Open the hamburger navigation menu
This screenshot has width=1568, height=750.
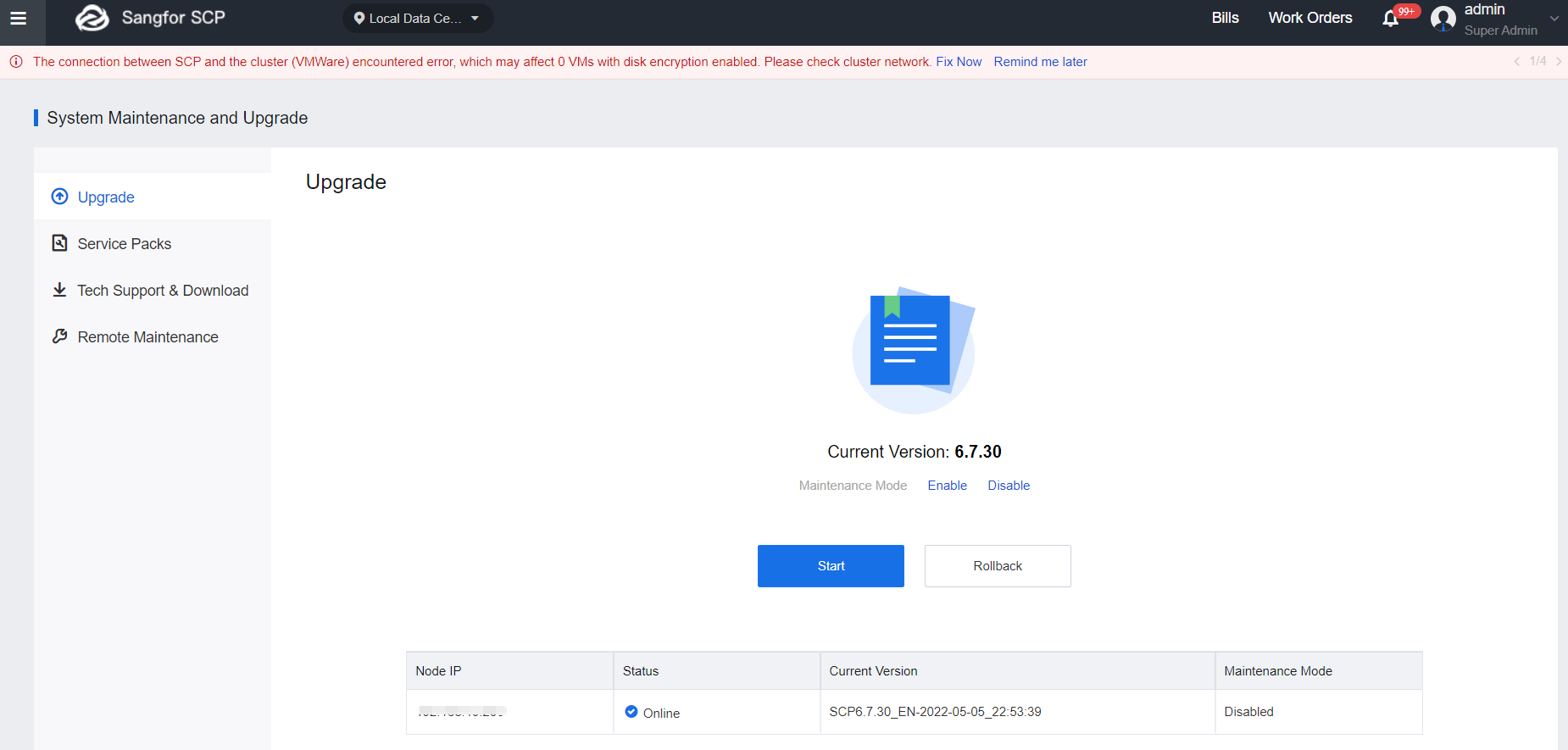pyautogui.click(x=18, y=18)
